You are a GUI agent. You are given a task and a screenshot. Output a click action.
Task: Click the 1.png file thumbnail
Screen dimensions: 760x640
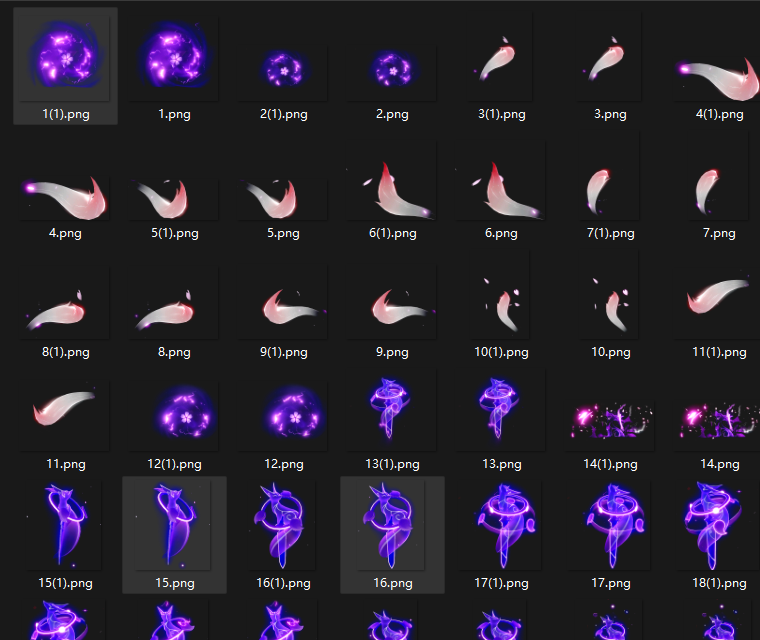point(174,60)
